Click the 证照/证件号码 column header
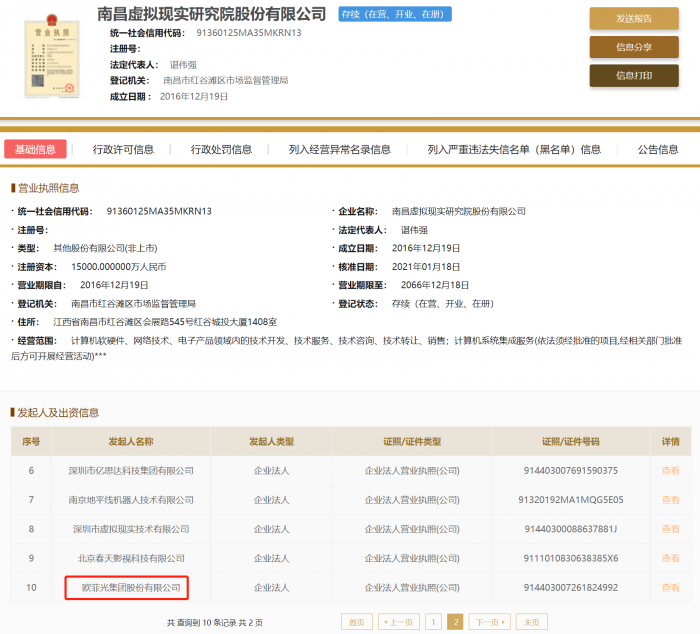 tap(571, 442)
